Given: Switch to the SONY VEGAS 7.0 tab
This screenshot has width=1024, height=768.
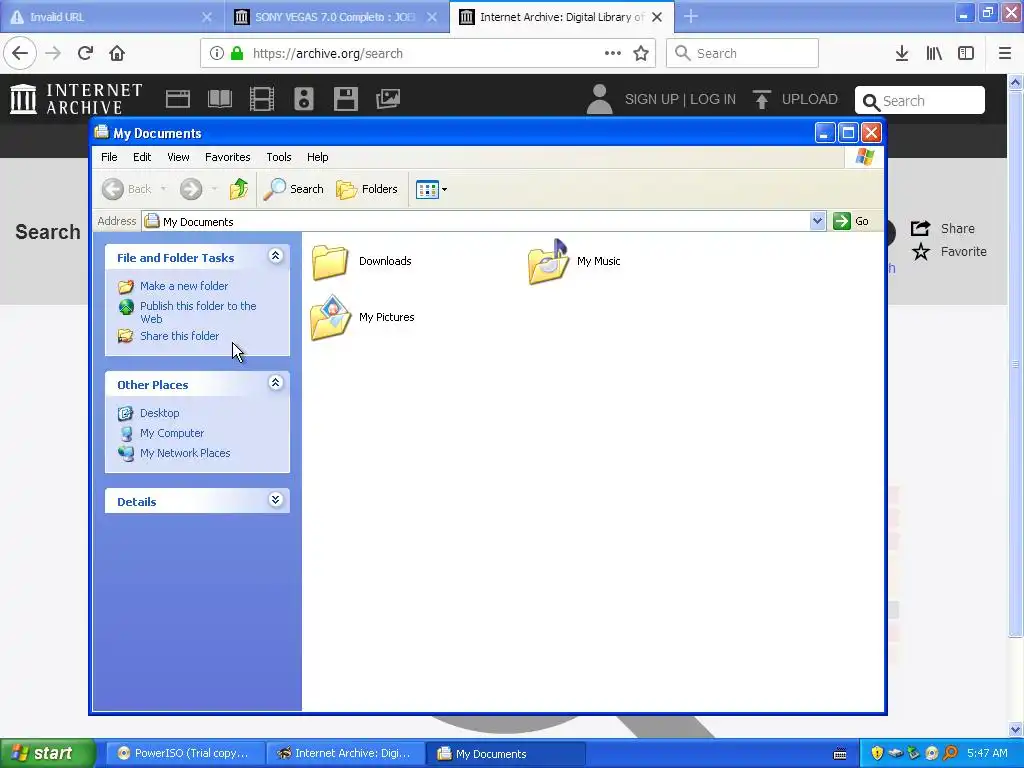Looking at the screenshot, I should click(336, 17).
